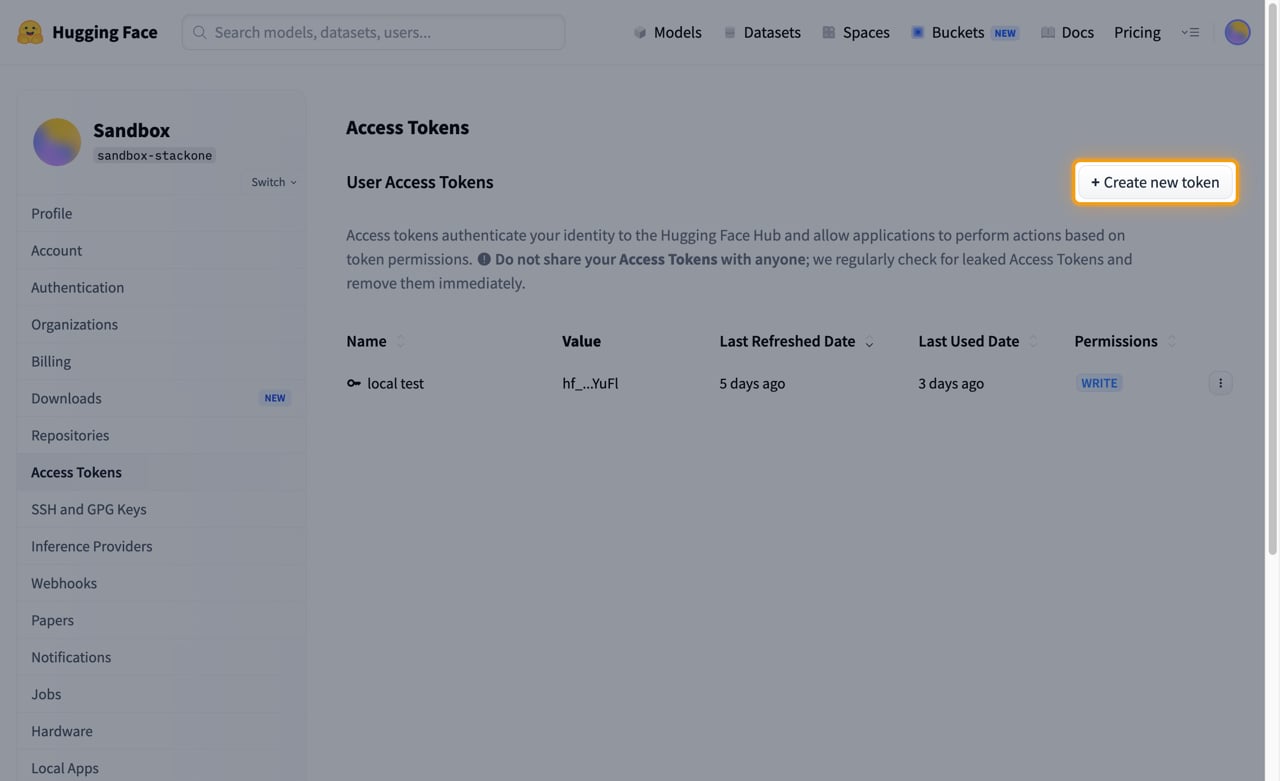1280x781 pixels.
Task: Click the User Access Tokens heading
Action: tap(420, 182)
